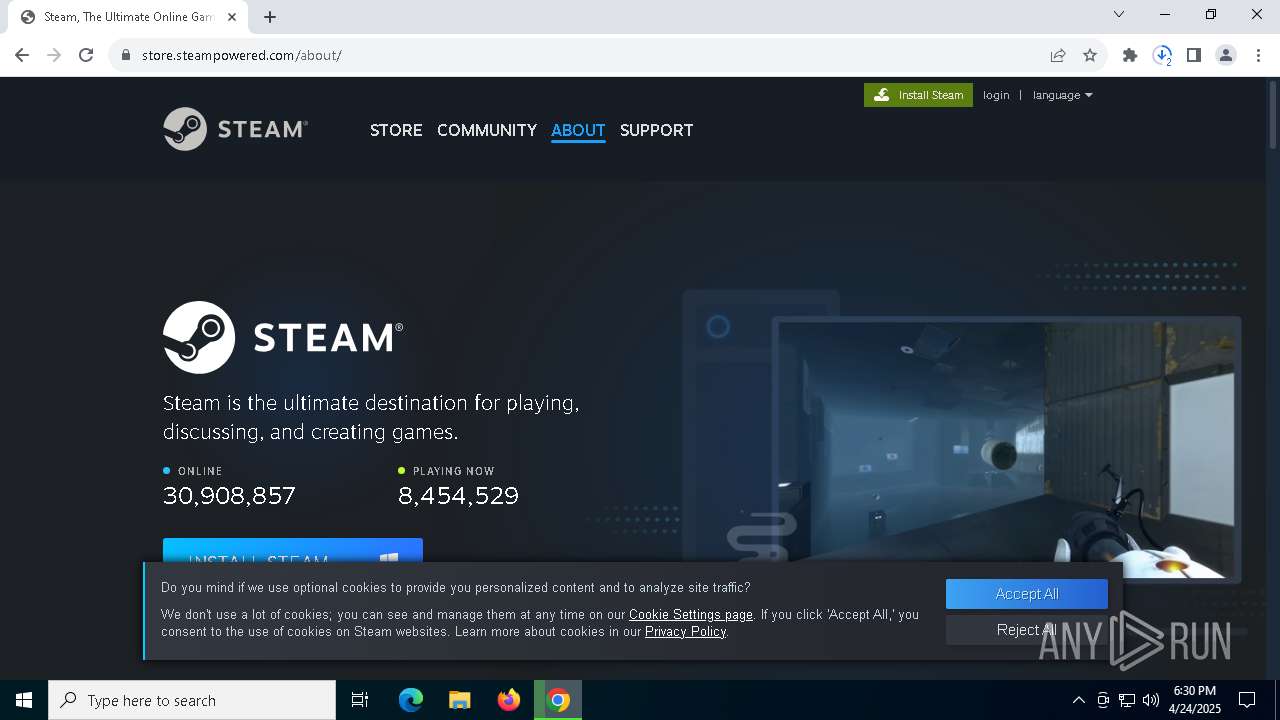Open the Windows Start menu
This screenshot has width=1280, height=720.
[24, 700]
